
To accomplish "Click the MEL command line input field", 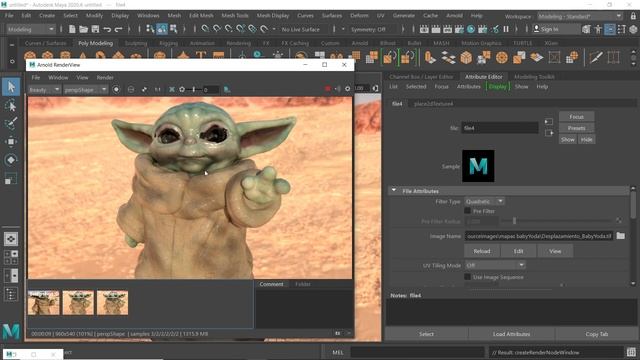I will click(x=417, y=352).
